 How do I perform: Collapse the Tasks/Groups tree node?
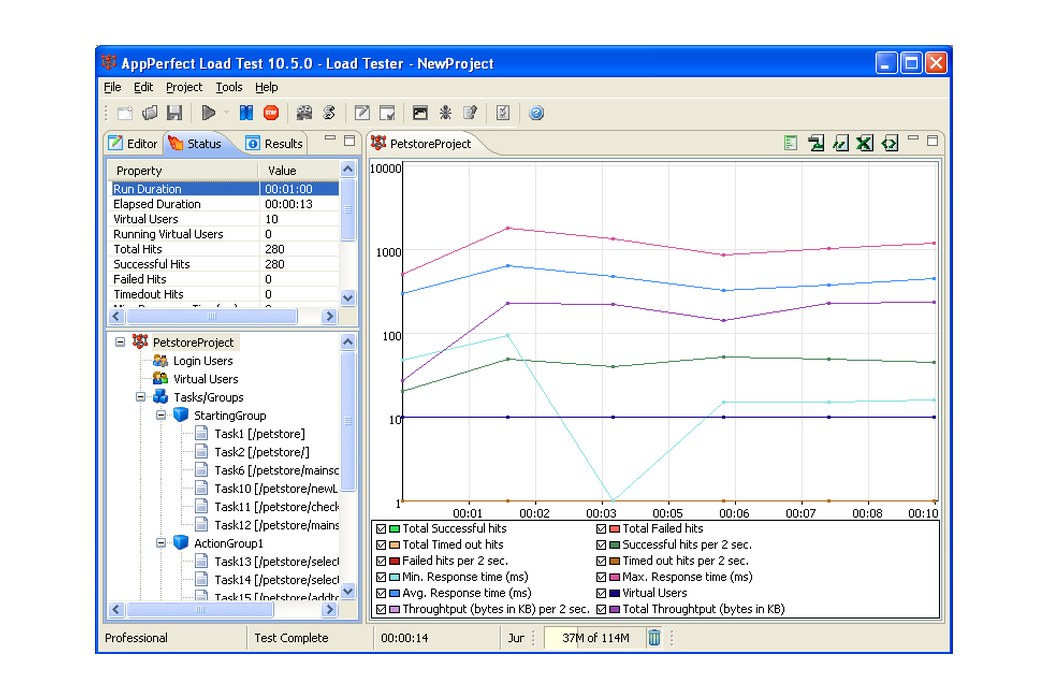point(141,397)
